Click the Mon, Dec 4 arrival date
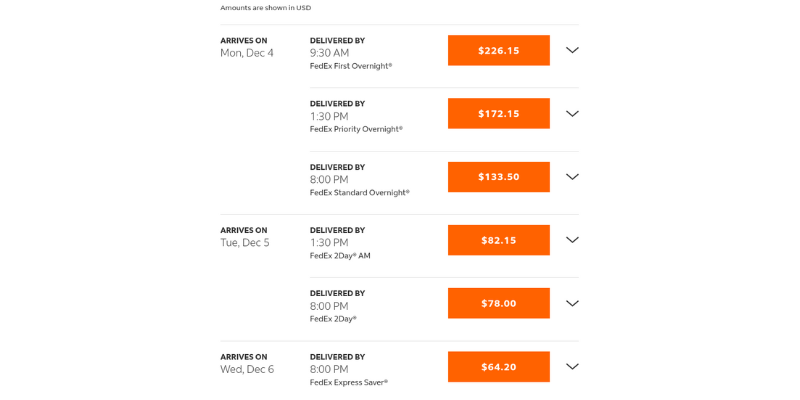Viewport: 800px width, 400px height. click(x=246, y=53)
